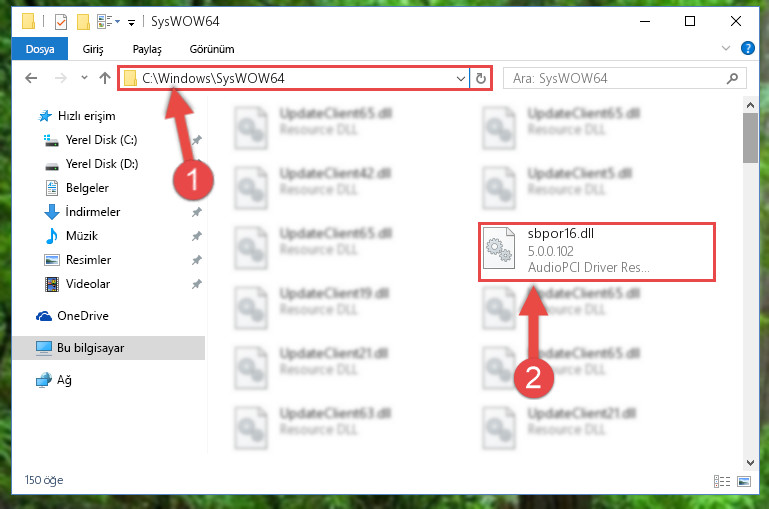
Task: Toggle the pin next to Resimler
Action: tap(197, 260)
